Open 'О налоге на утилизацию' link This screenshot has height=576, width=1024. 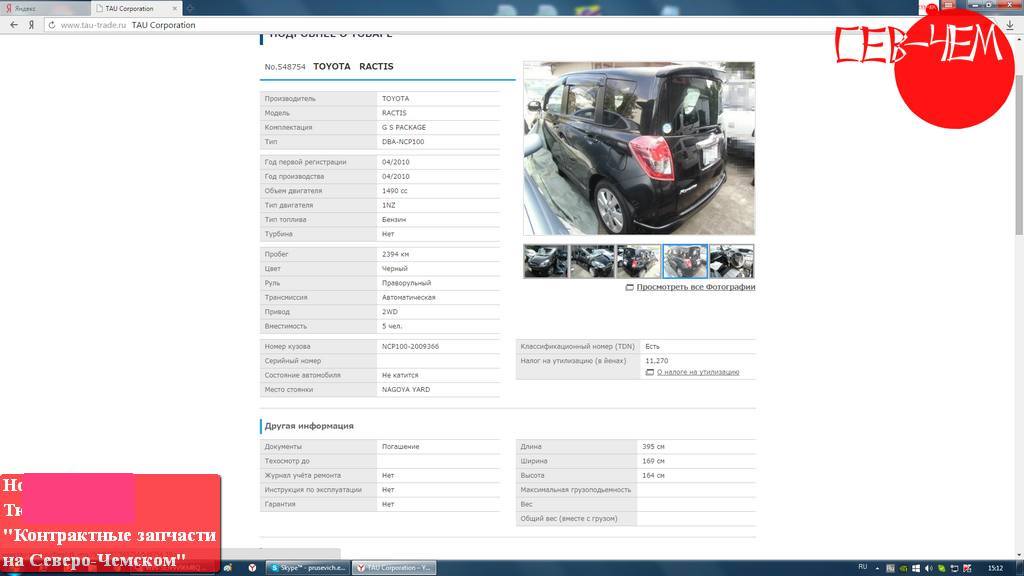(697, 372)
